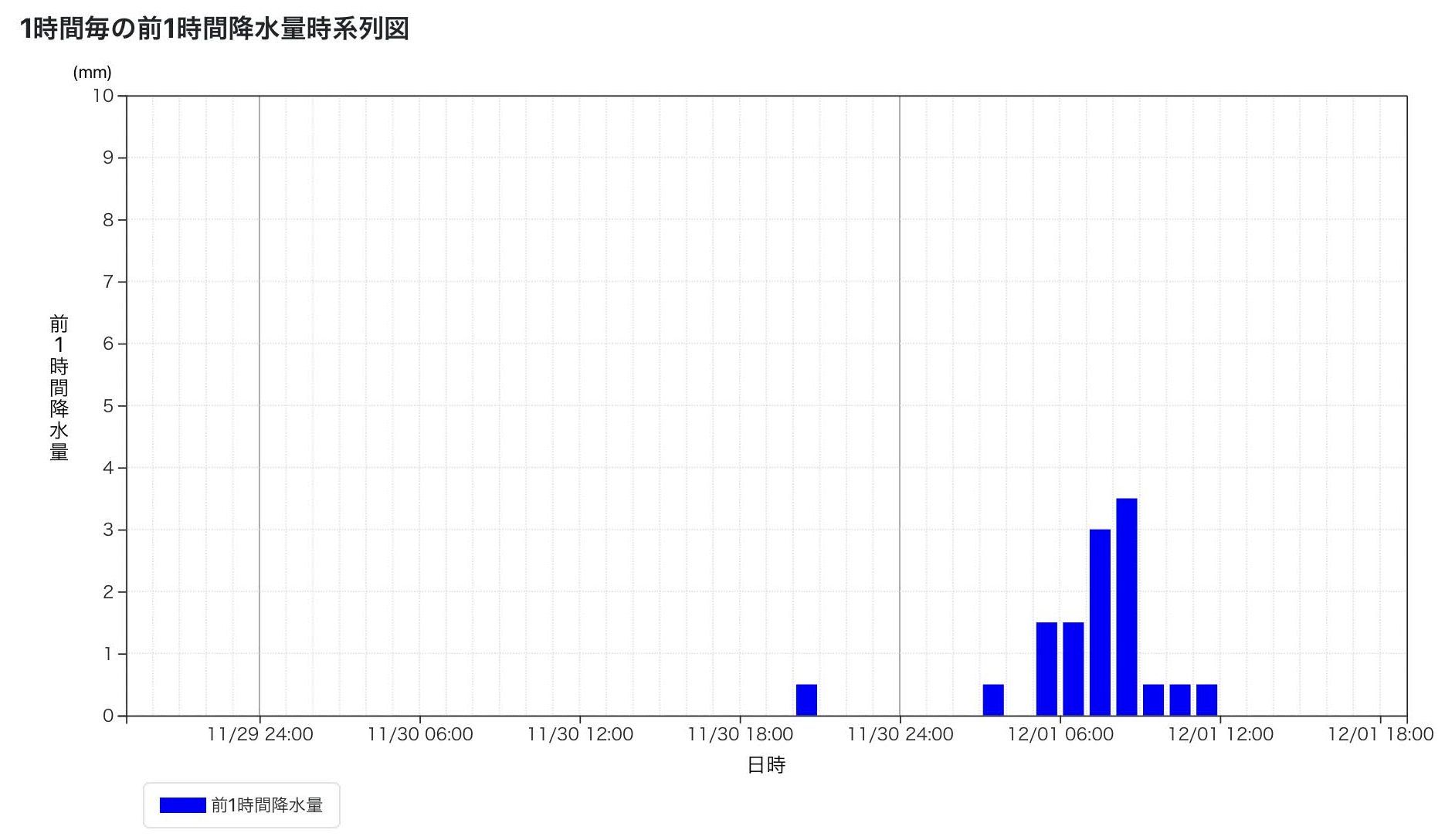Viewport: 1445px width, 840px height.
Task: Click the 12/01 12:00 axis label
Action: pos(1220,734)
